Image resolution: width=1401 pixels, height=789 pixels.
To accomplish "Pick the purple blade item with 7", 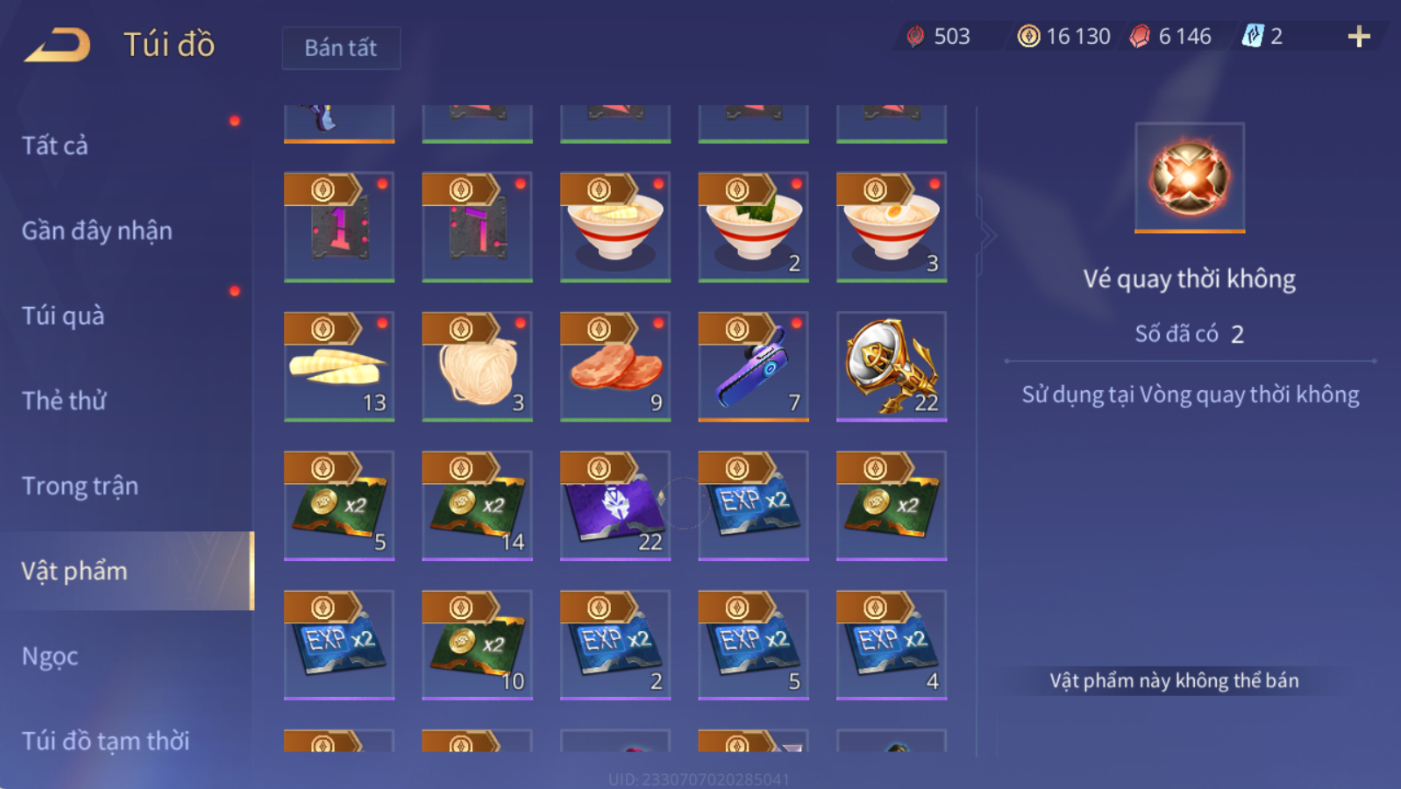I will click(753, 366).
